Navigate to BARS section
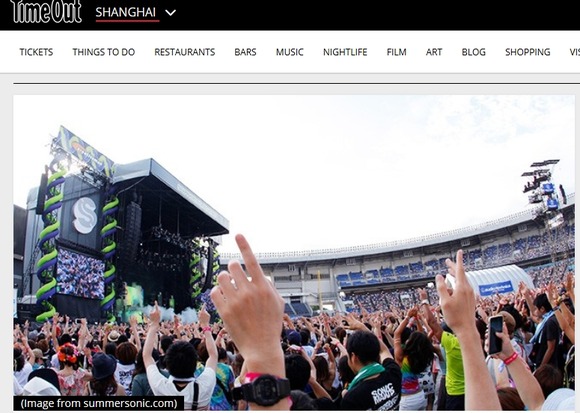The height and width of the screenshot is (413, 580). pos(245,52)
